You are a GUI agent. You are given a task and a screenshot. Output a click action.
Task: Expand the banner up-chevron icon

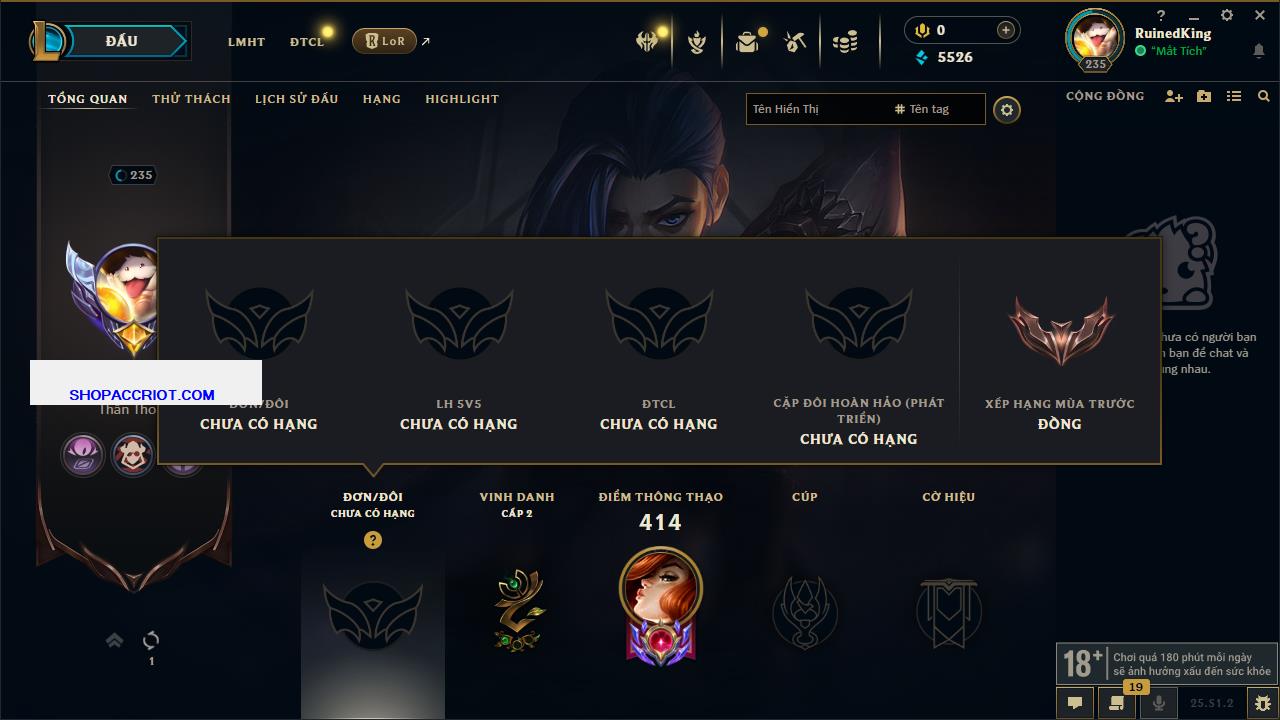(114, 640)
